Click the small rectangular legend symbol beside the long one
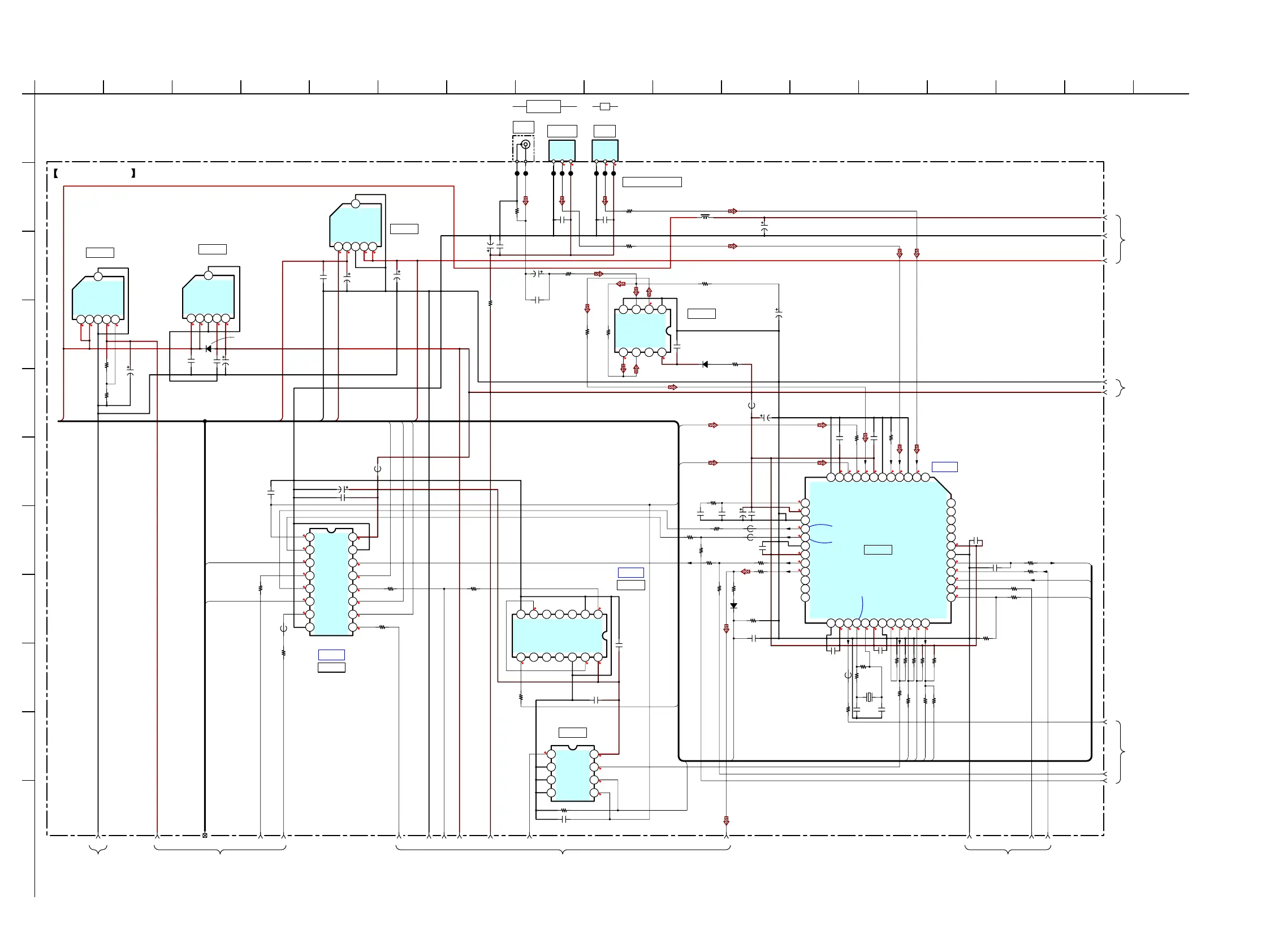Viewport: 1266px width, 952px height. 605,106
